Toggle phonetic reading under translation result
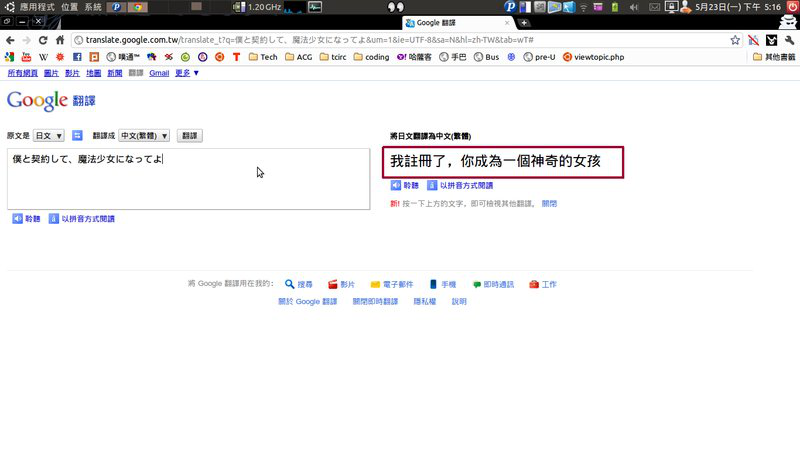The width and height of the screenshot is (800, 450). point(460,186)
